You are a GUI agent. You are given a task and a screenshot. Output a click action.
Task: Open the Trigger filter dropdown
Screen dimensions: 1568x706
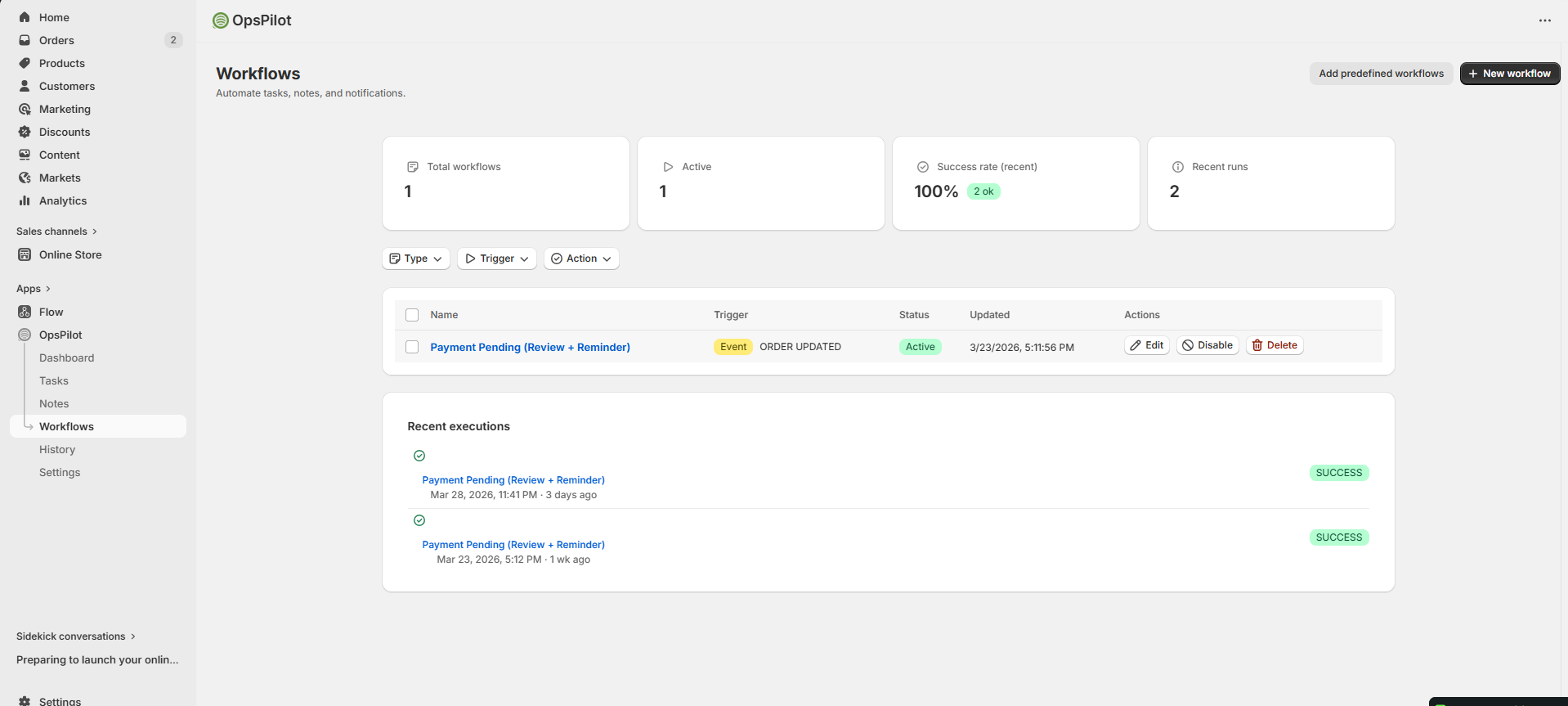[x=497, y=259]
